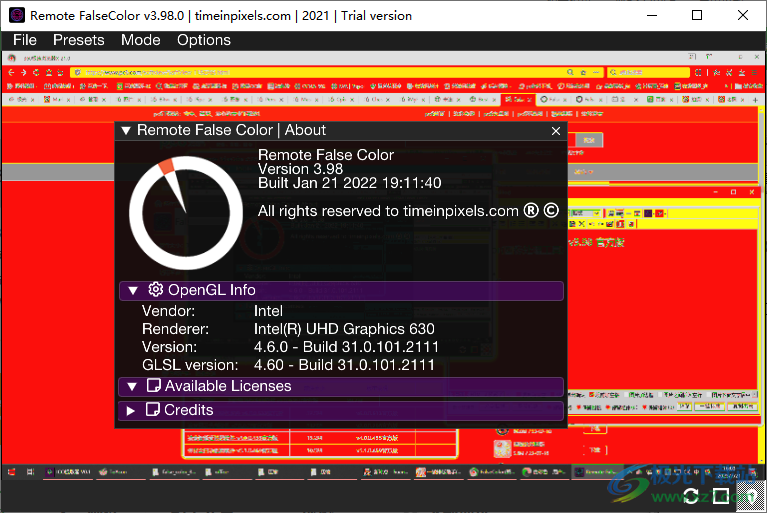Viewport: 767px width, 513px height.
Task: Click 'Intel(R) UHD Graphics 630' renderer text
Action: click(344, 329)
